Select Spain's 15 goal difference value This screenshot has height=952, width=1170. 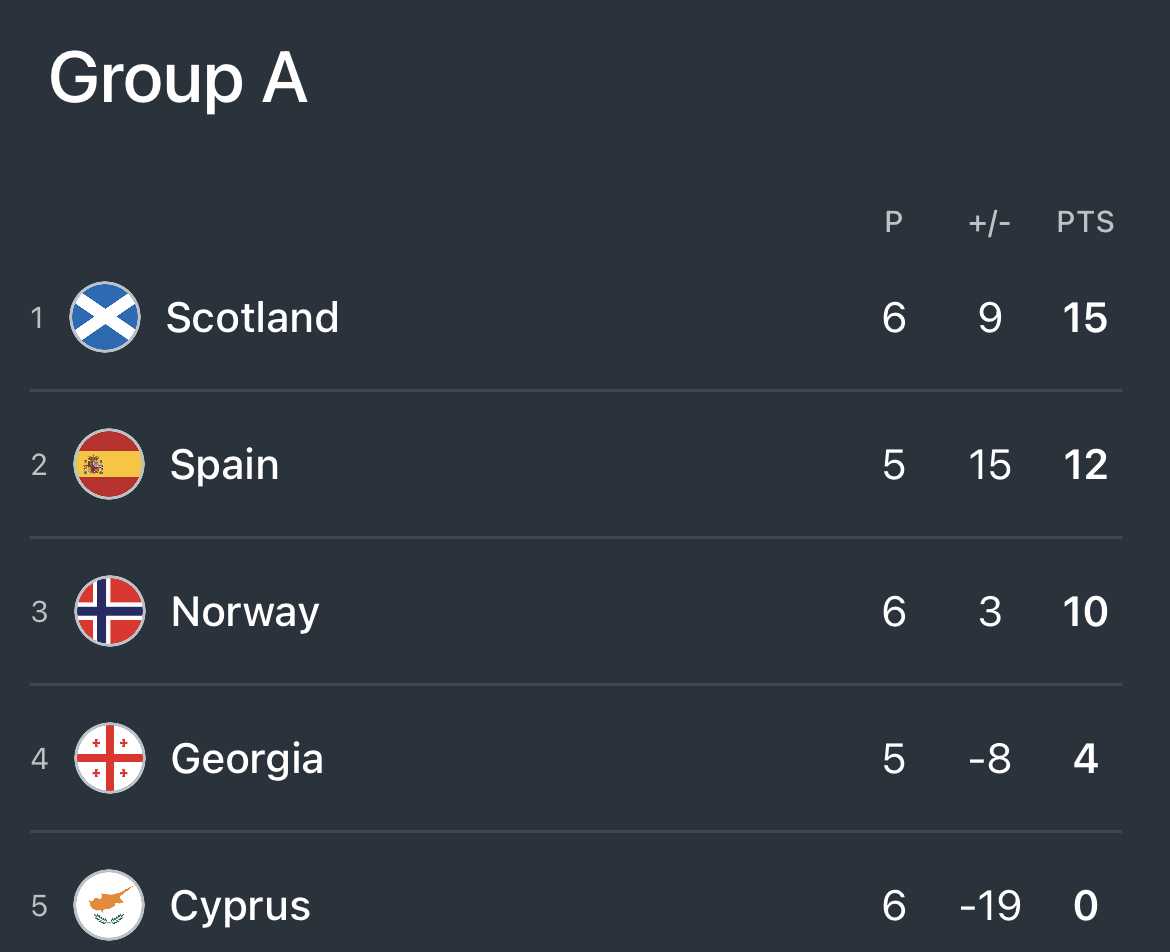coord(990,465)
